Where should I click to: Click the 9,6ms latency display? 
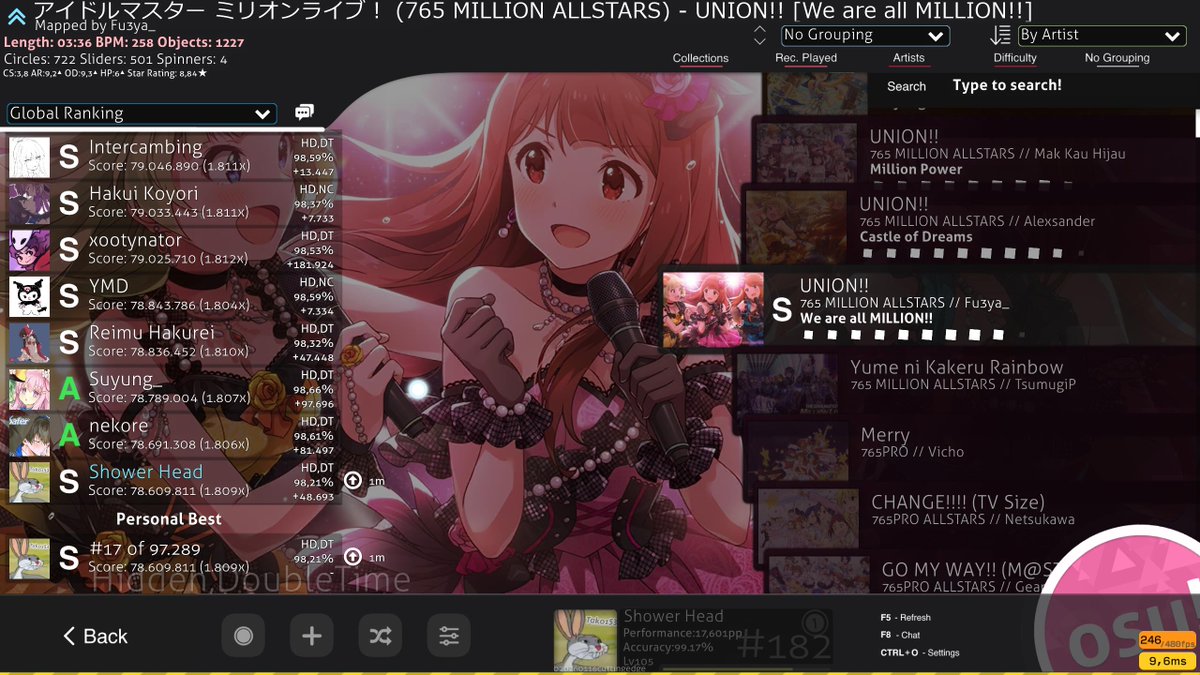coord(1166,661)
